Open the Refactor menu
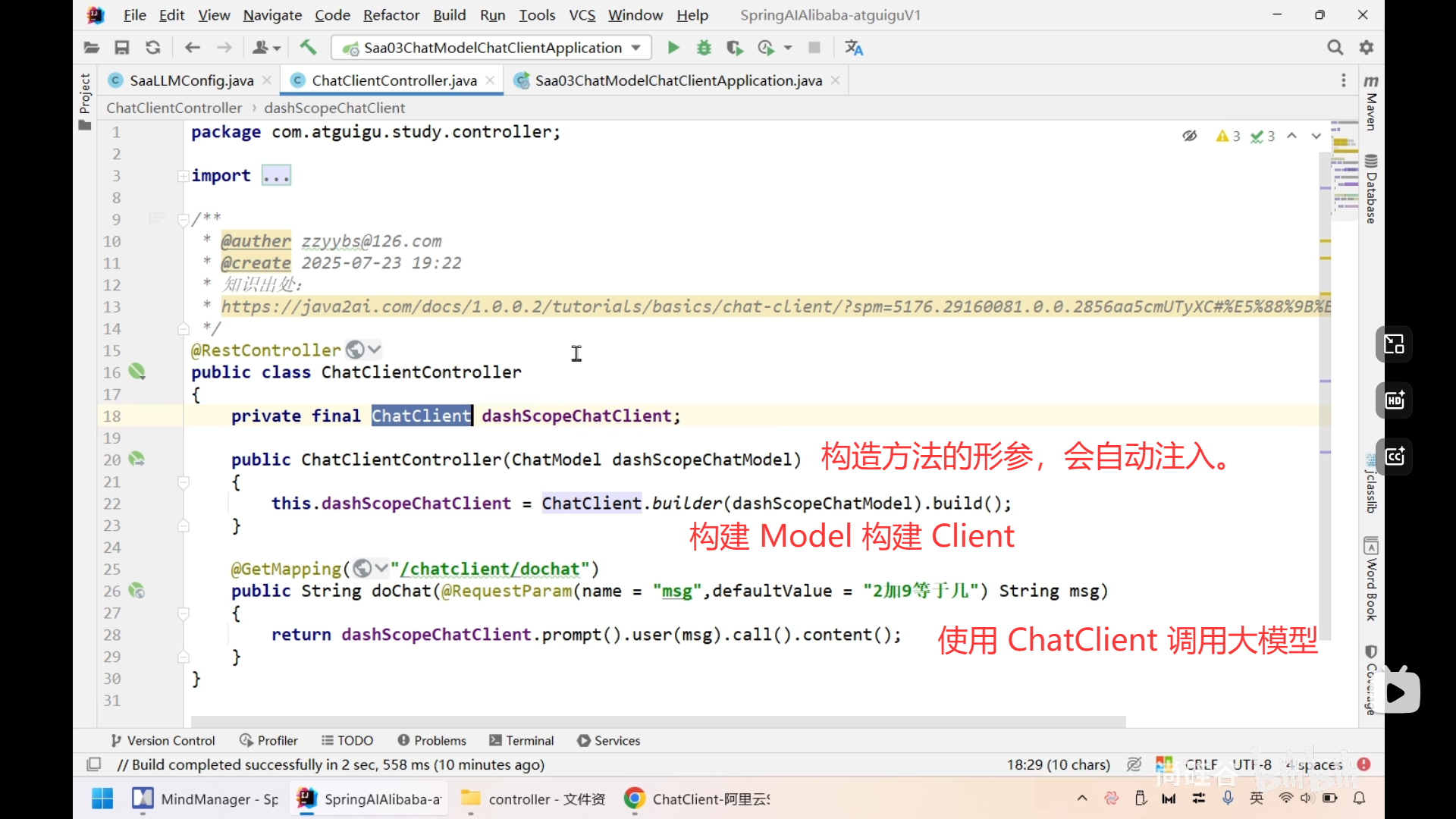This screenshot has width=1456, height=819. coord(391,15)
